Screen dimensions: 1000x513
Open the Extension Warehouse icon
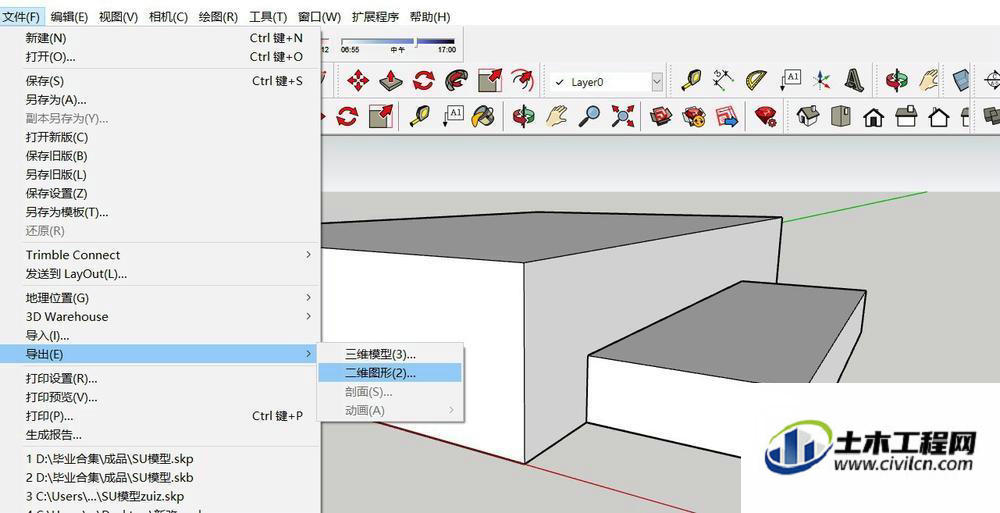pos(694,116)
